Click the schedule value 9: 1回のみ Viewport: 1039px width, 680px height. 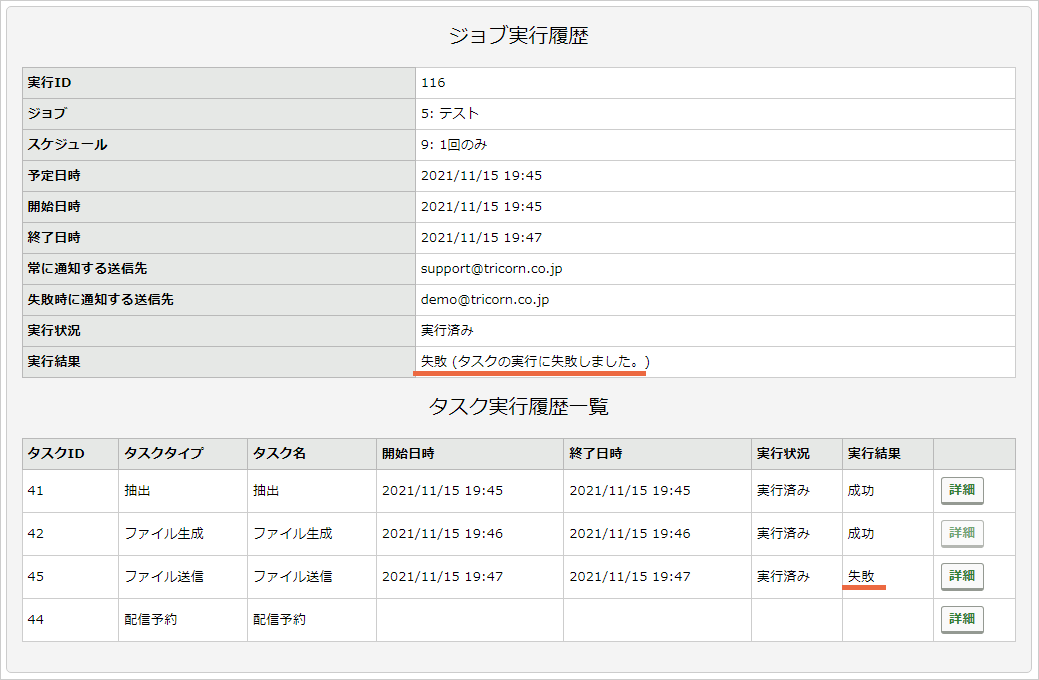click(x=454, y=144)
